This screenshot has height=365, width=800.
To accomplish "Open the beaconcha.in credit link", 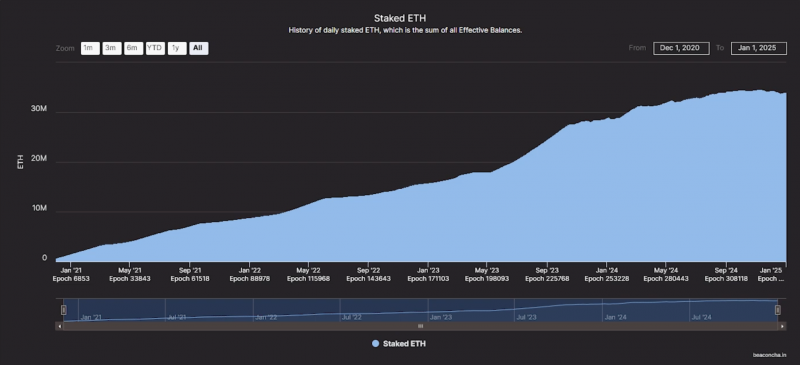I will tap(769, 354).
